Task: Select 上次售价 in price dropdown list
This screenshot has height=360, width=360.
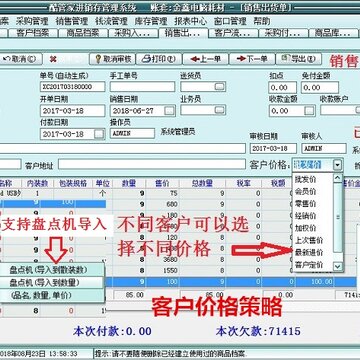Action: point(309,240)
